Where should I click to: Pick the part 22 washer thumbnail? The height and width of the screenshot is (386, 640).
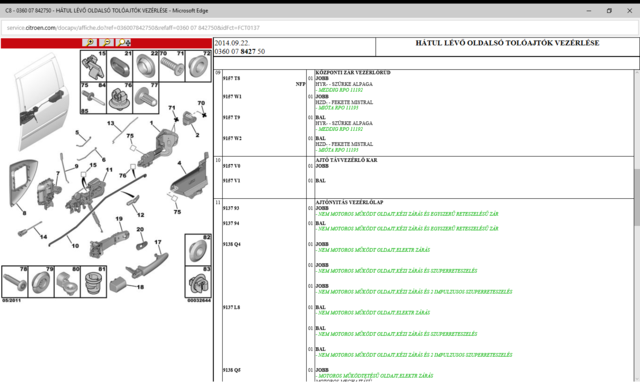[x=146, y=66]
